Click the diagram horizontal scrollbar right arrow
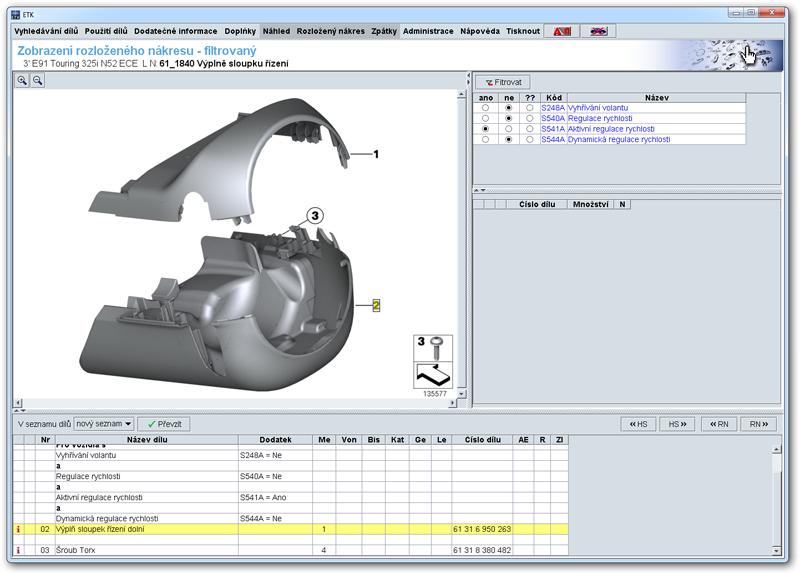This screenshot has height=574, width=800. (x=452, y=403)
